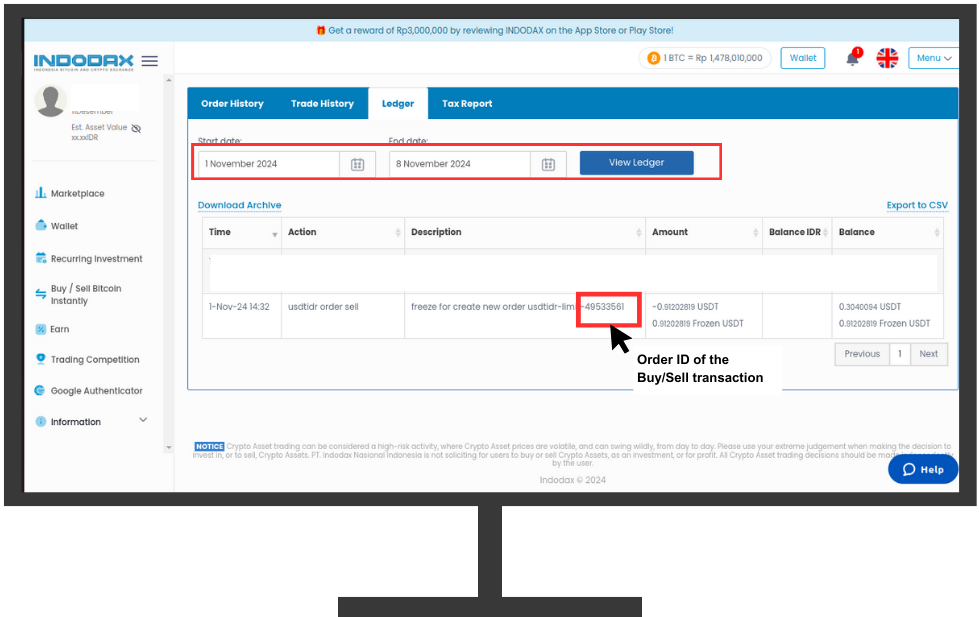Click the Start date input field
The width and height of the screenshot is (979, 617).
[x=269, y=164]
